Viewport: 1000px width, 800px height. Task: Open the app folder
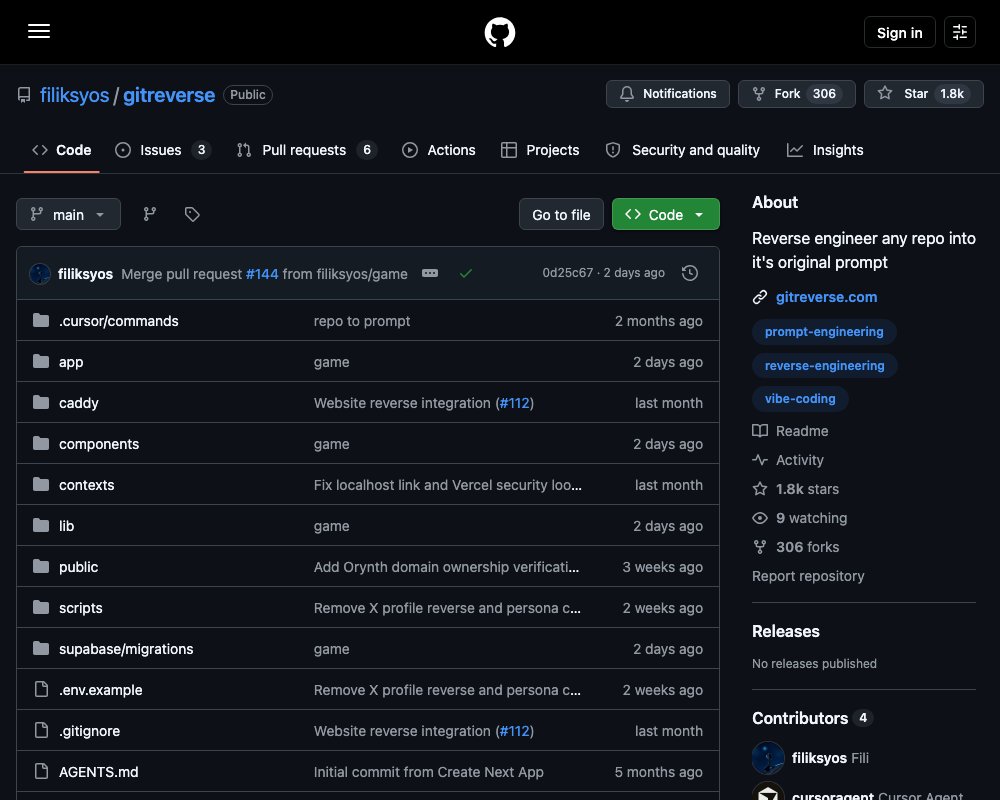coord(71,362)
